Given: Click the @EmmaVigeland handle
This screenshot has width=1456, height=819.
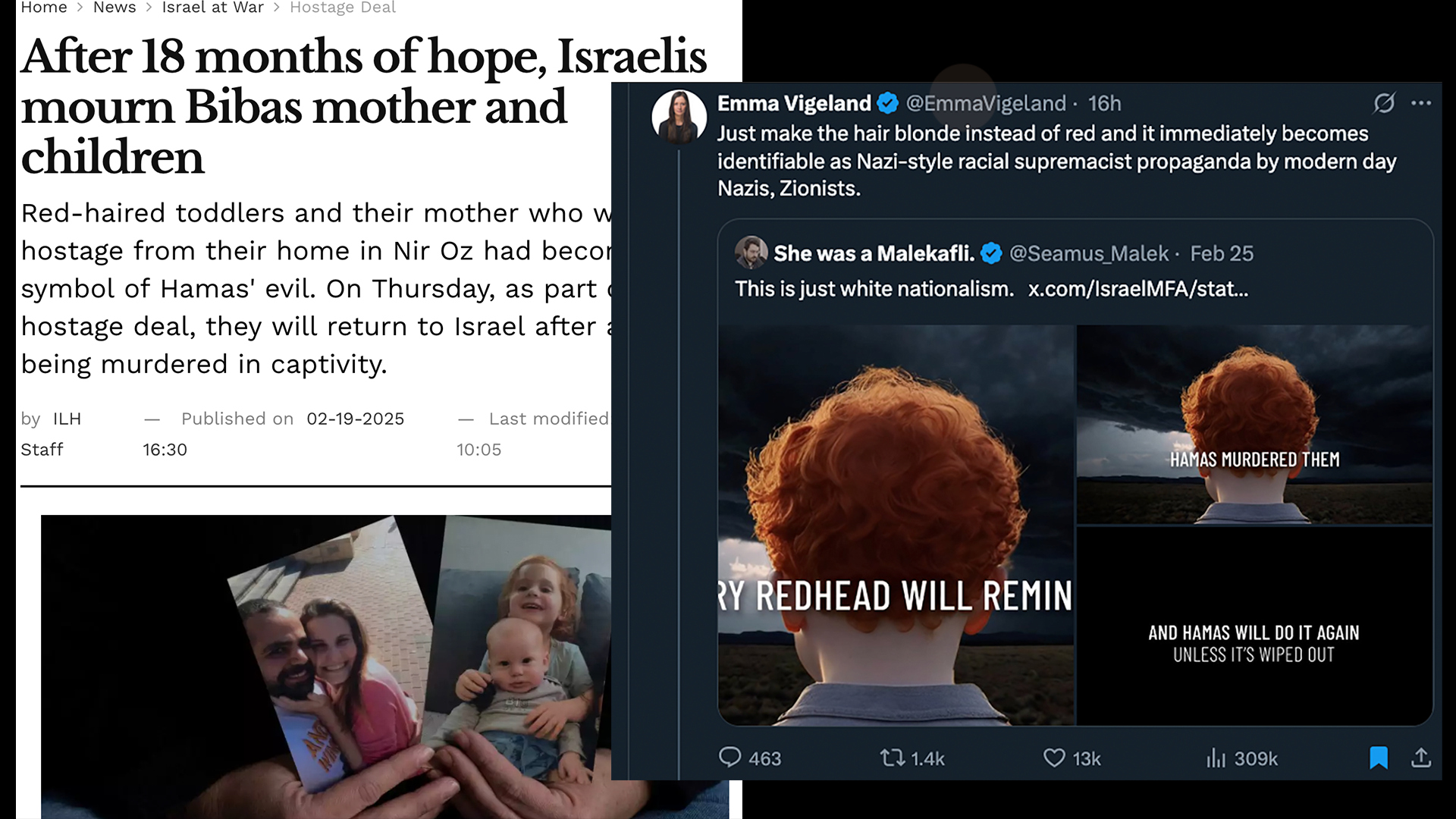Looking at the screenshot, I should pos(986,103).
